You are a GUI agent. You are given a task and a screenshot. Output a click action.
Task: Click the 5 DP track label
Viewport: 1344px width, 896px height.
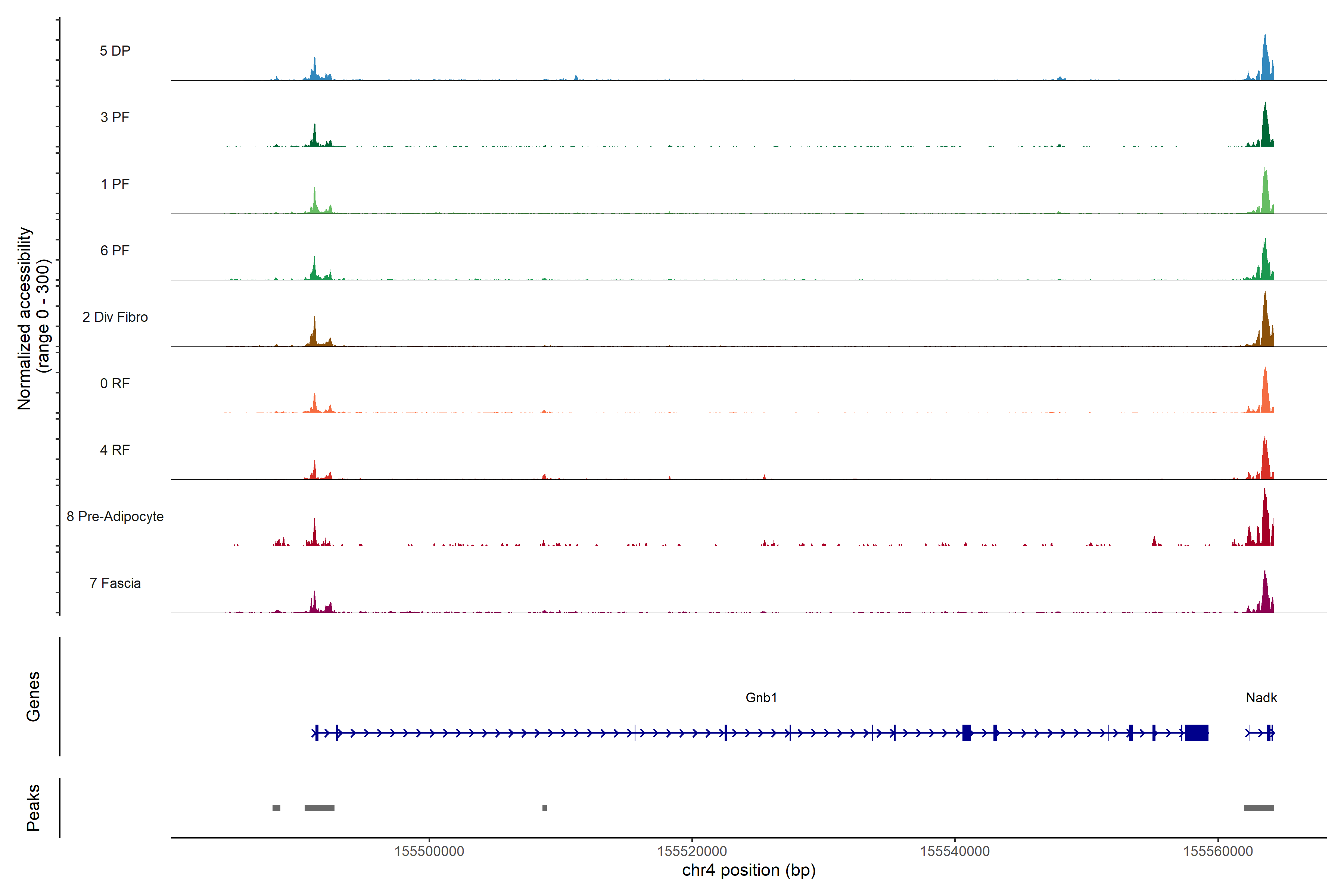[115, 51]
